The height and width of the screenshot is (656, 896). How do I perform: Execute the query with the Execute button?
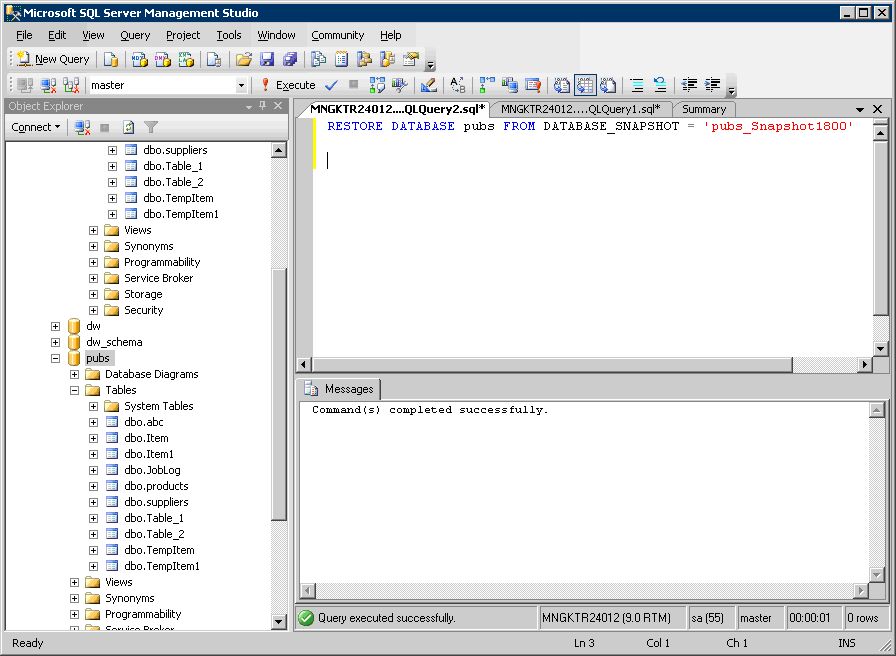pyautogui.click(x=288, y=85)
